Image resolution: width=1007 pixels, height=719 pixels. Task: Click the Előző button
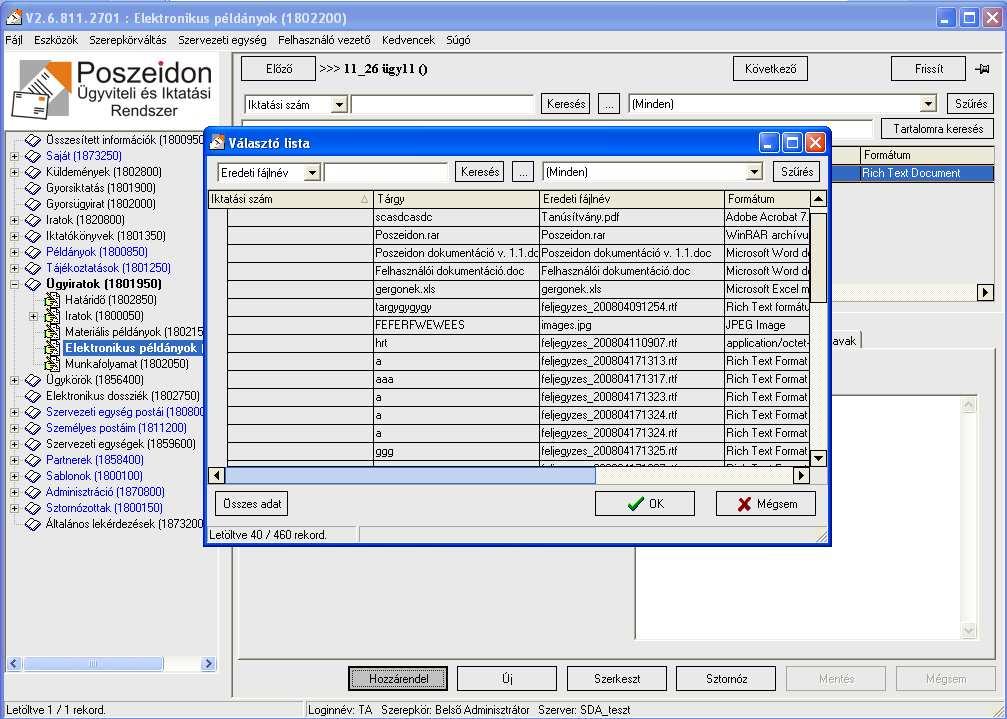coord(279,69)
